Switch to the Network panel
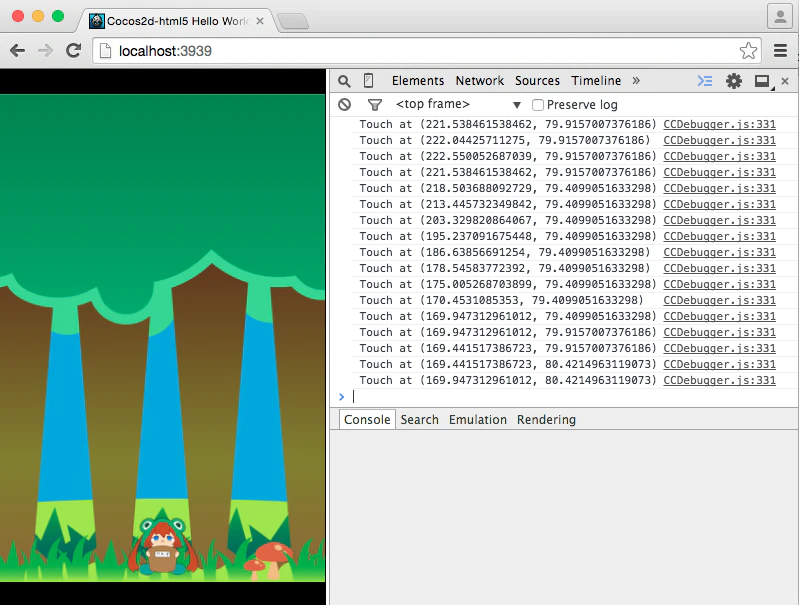The width and height of the screenshot is (799, 605). click(x=480, y=81)
